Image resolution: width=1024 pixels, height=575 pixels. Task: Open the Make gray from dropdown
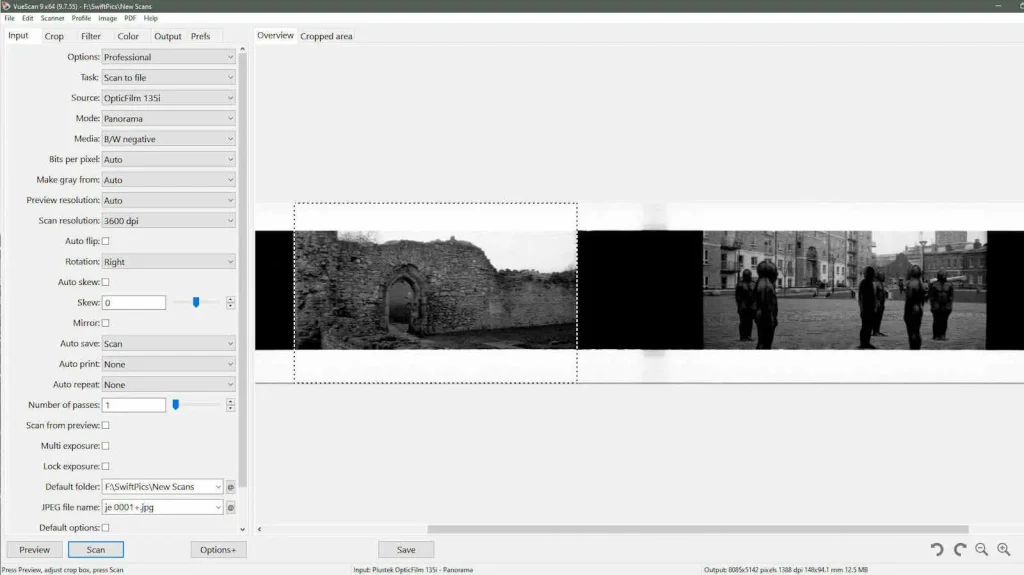coord(168,180)
